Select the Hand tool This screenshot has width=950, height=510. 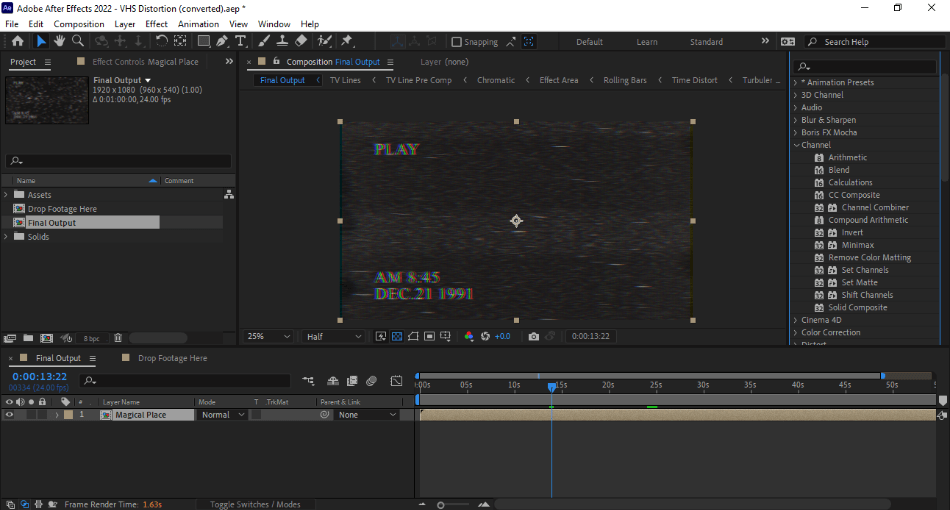(x=59, y=41)
